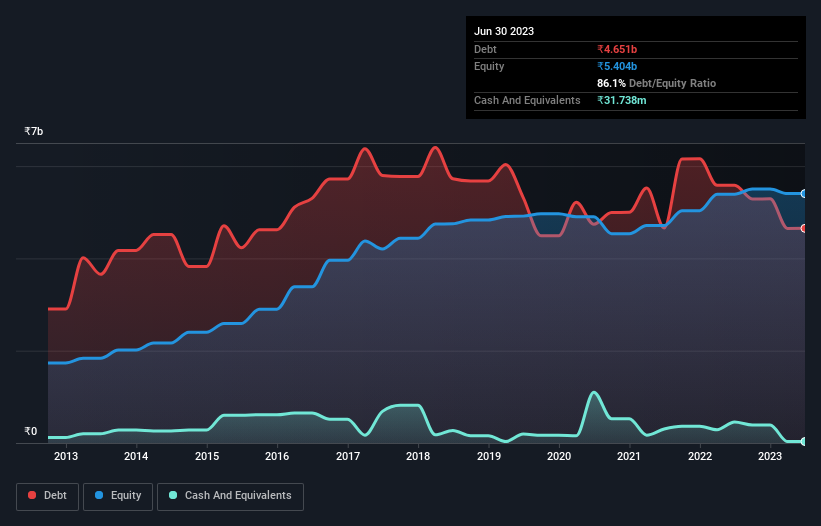
Task: Click the 2016 x-axis label
Action: [x=277, y=456]
